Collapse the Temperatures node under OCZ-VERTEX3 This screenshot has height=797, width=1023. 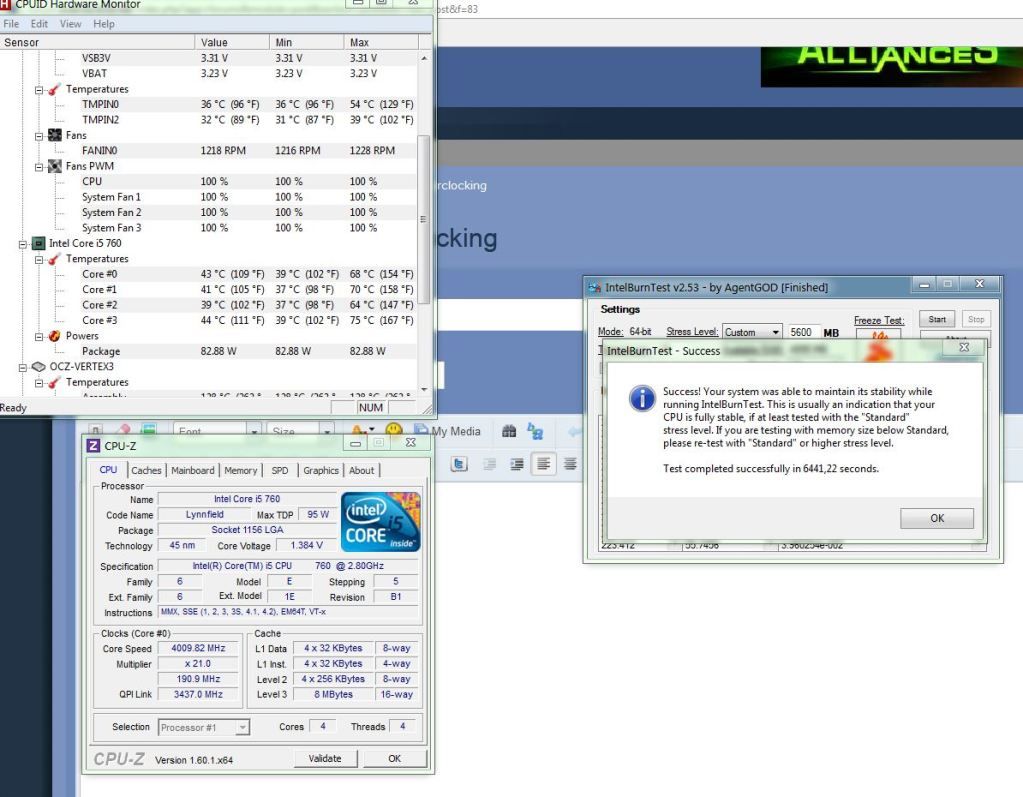click(x=39, y=383)
